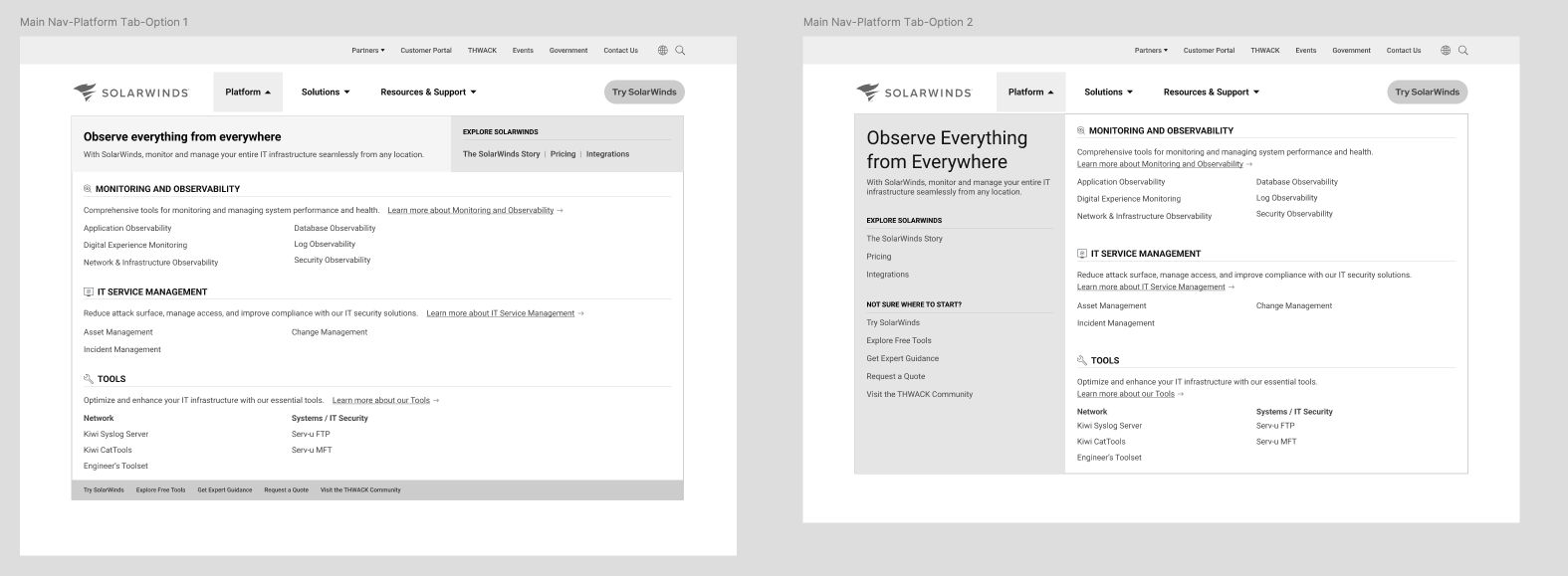Open Kiwi CatTools in Option 2
Screen dimensions: 1568x576
point(1101,442)
